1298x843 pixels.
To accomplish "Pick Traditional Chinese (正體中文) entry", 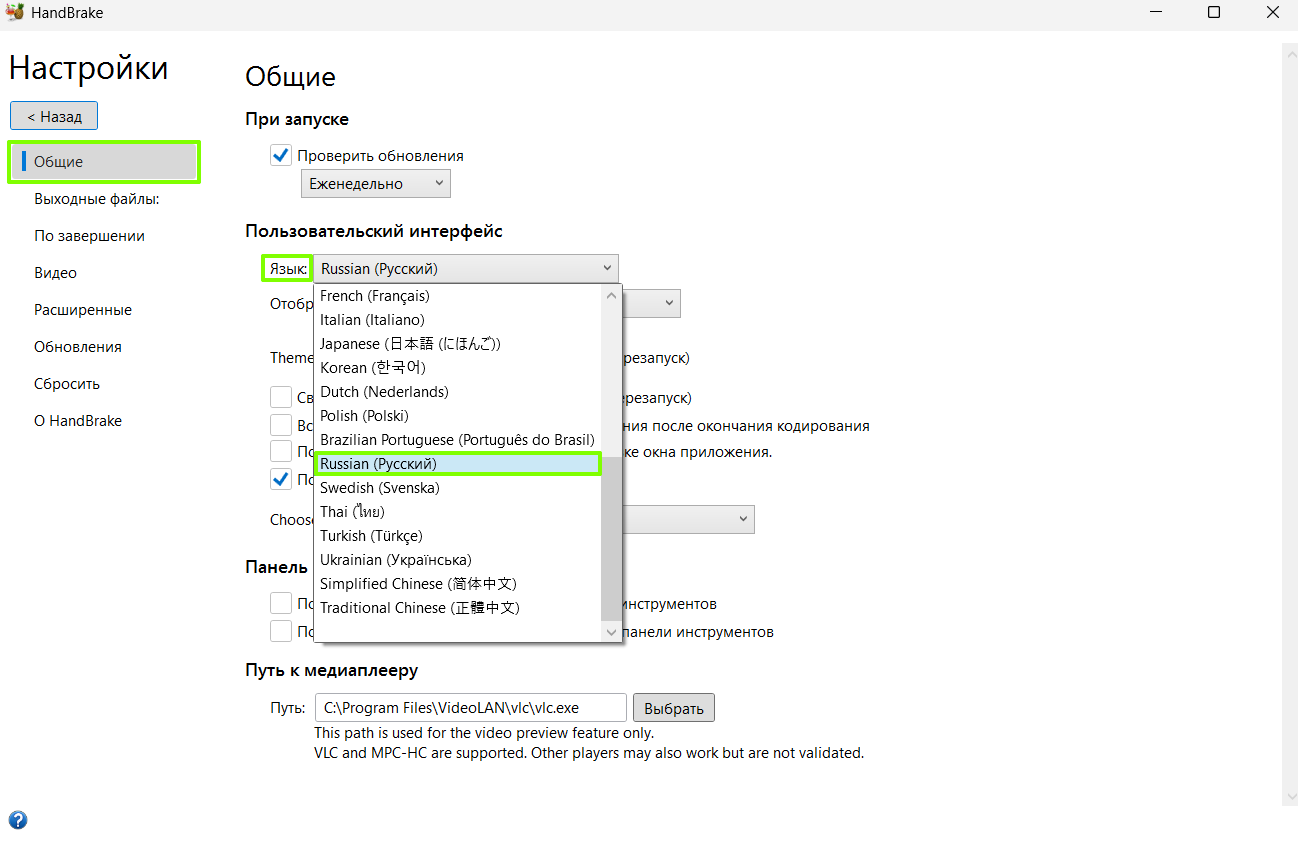I will [x=460, y=608].
